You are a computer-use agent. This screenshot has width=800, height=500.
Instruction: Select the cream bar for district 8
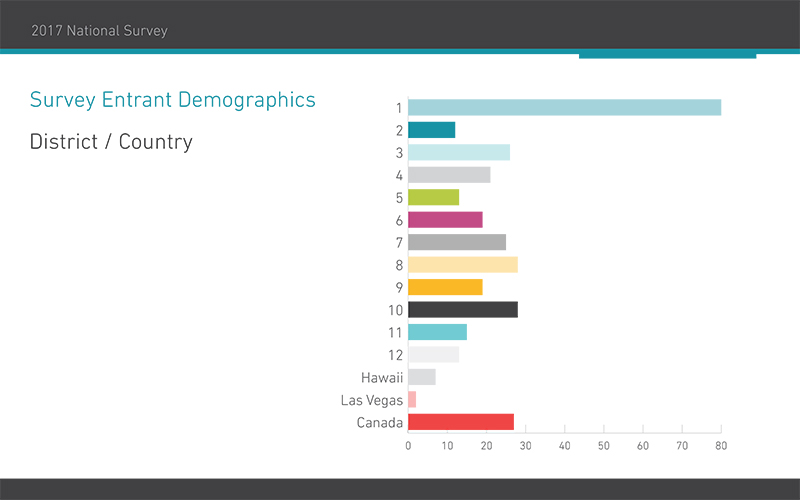tap(462, 265)
